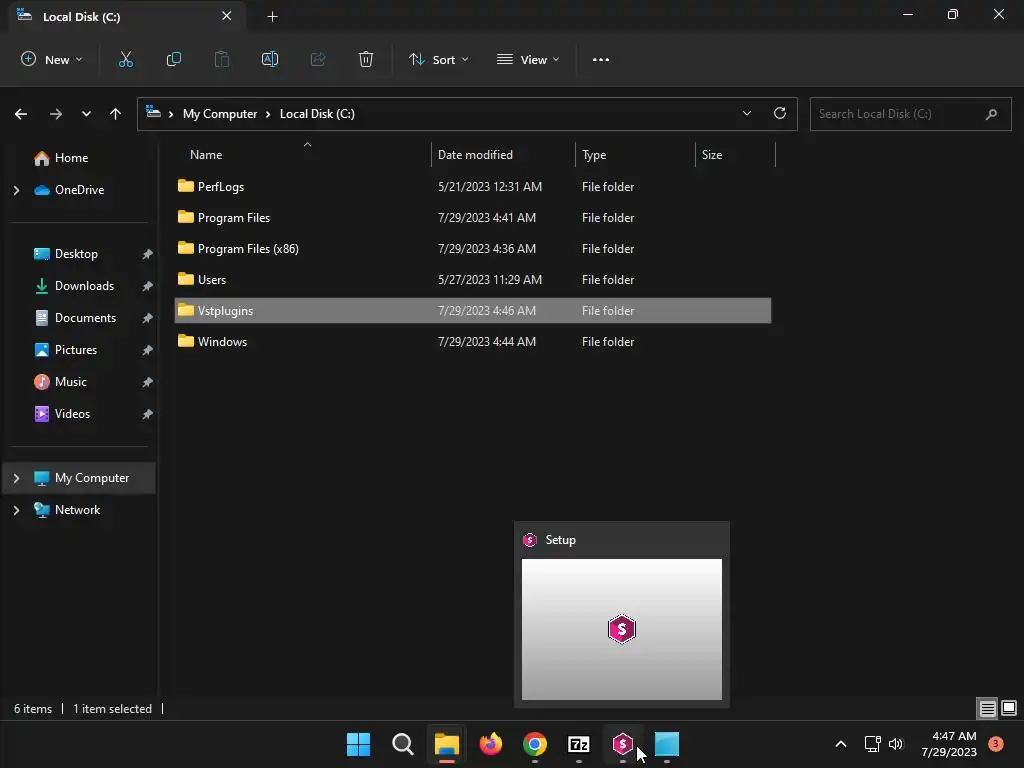Click the Size column header
The width and height of the screenshot is (1024, 768).
(x=711, y=155)
